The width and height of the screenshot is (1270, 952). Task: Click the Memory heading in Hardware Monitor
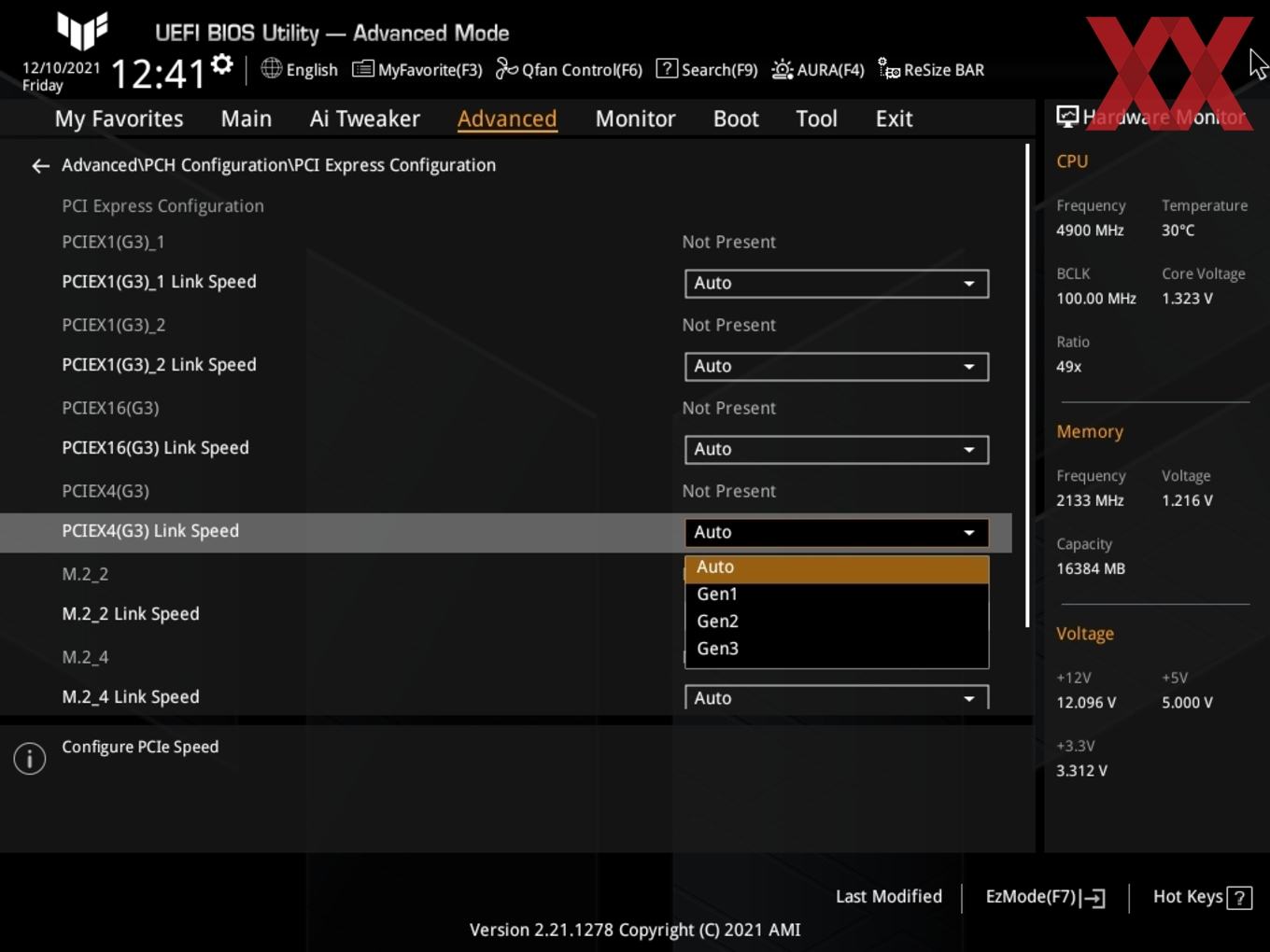click(x=1090, y=432)
